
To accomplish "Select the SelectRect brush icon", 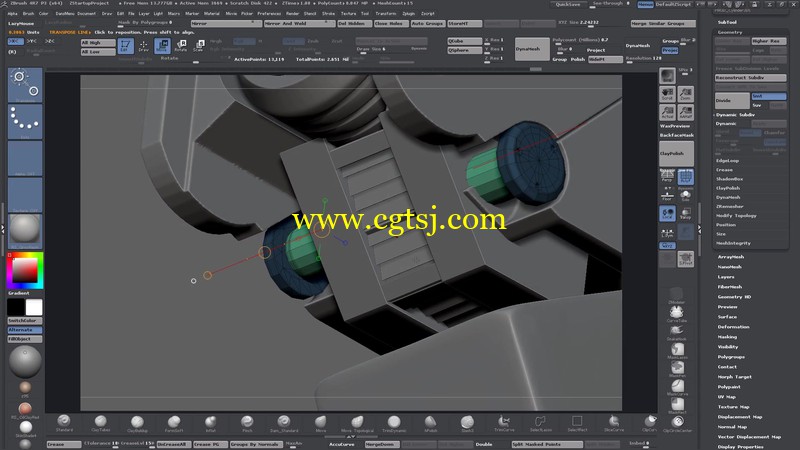I will (577, 422).
